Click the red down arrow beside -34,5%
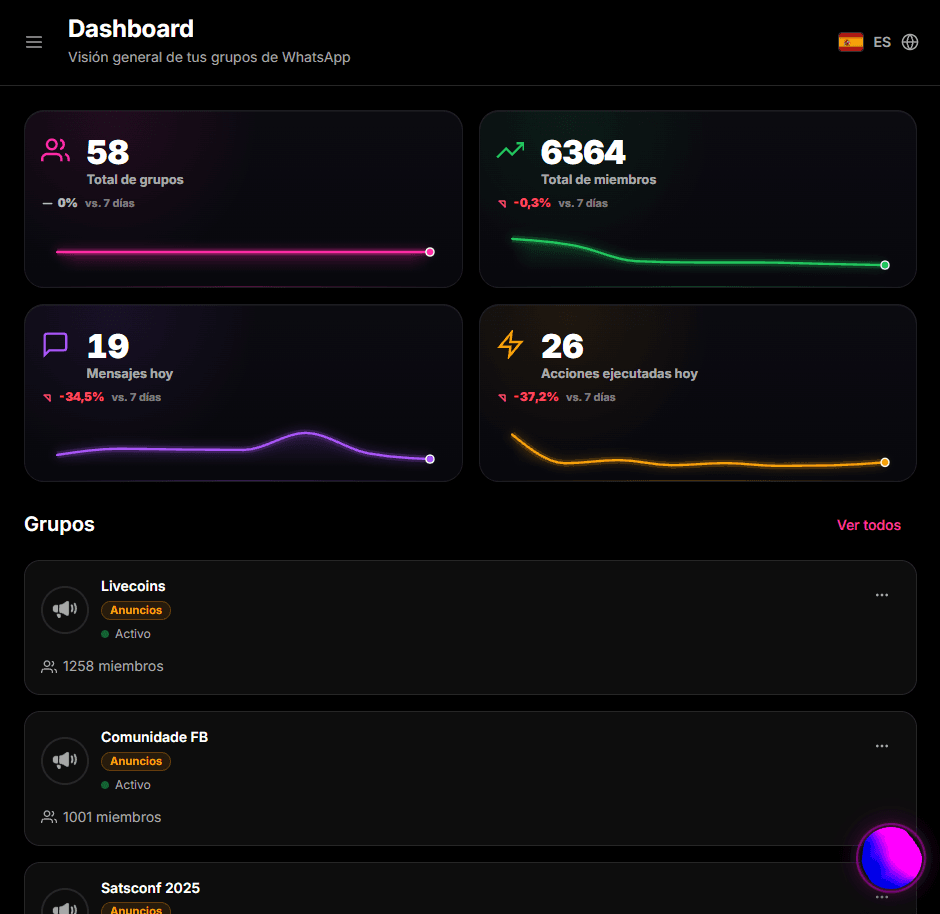The image size is (940, 914). tap(47, 397)
